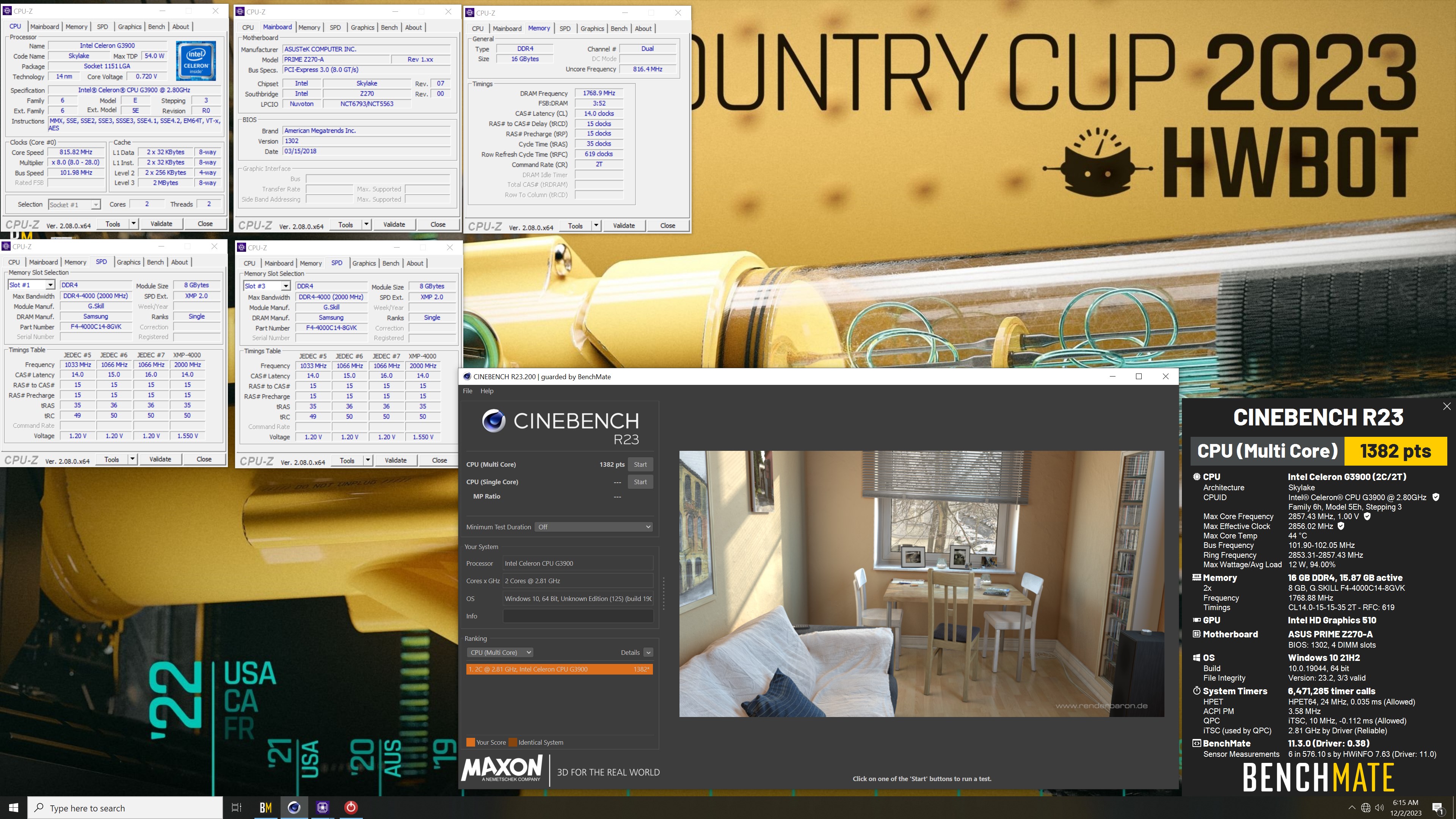Click the volume icon in system tray
The height and width of the screenshot is (819, 1456).
[1380, 808]
